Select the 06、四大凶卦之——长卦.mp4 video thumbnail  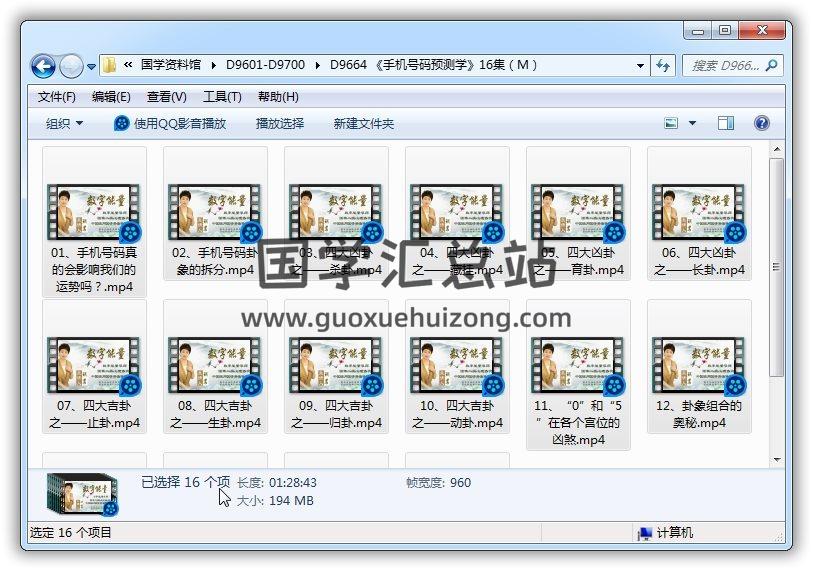pyautogui.click(x=699, y=212)
